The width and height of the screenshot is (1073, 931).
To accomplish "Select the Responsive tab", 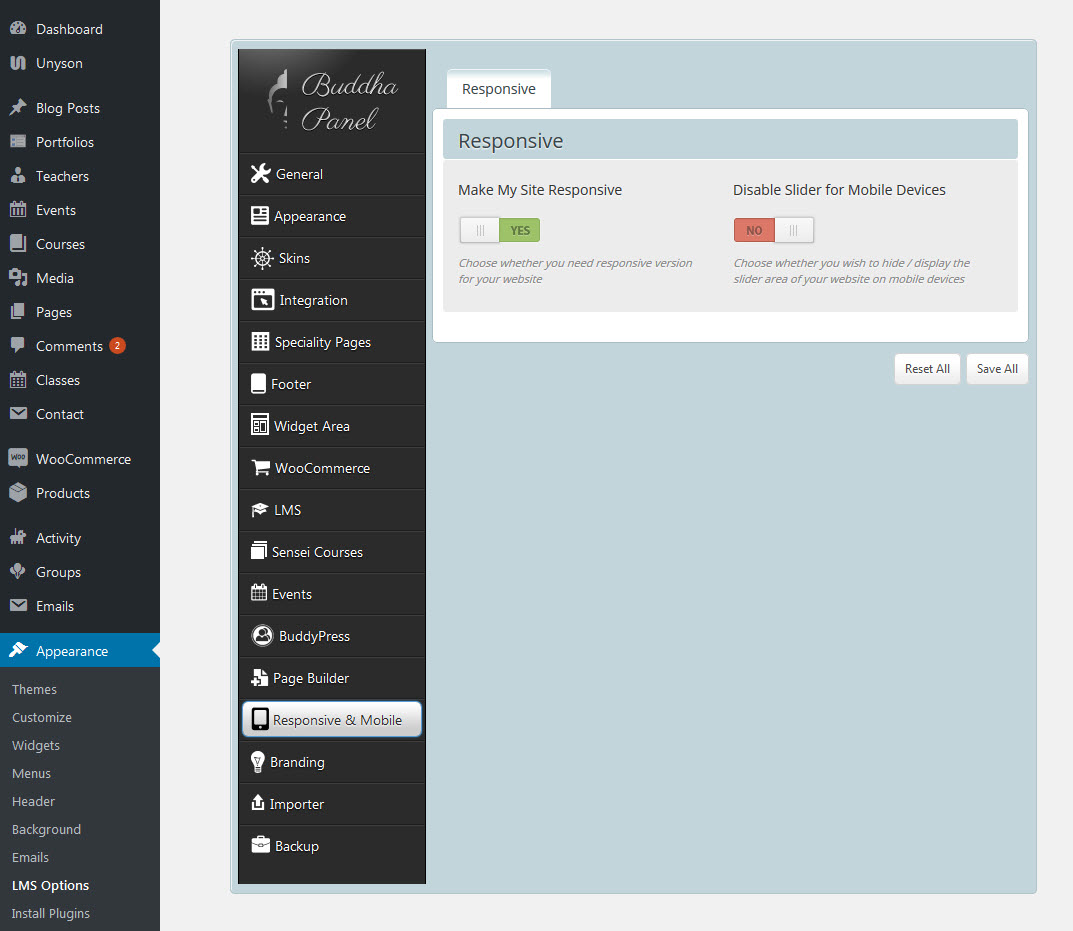I will pyautogui.click(x=498, y=89).
